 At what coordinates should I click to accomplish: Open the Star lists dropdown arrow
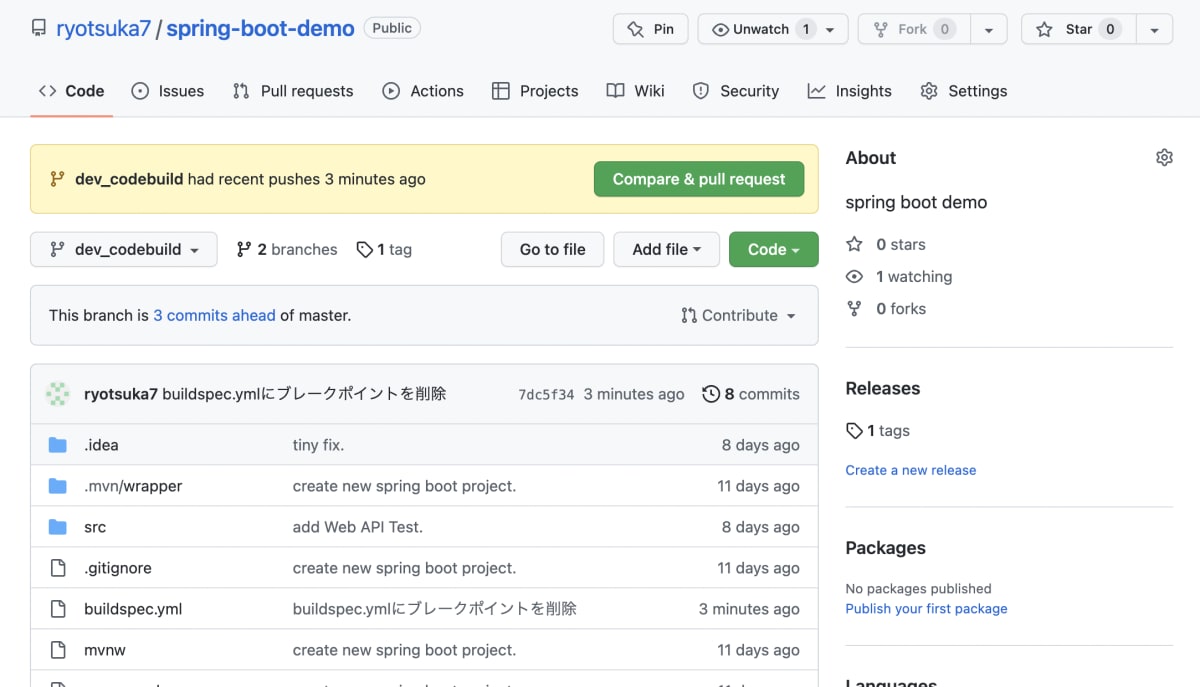[1154, 29]
